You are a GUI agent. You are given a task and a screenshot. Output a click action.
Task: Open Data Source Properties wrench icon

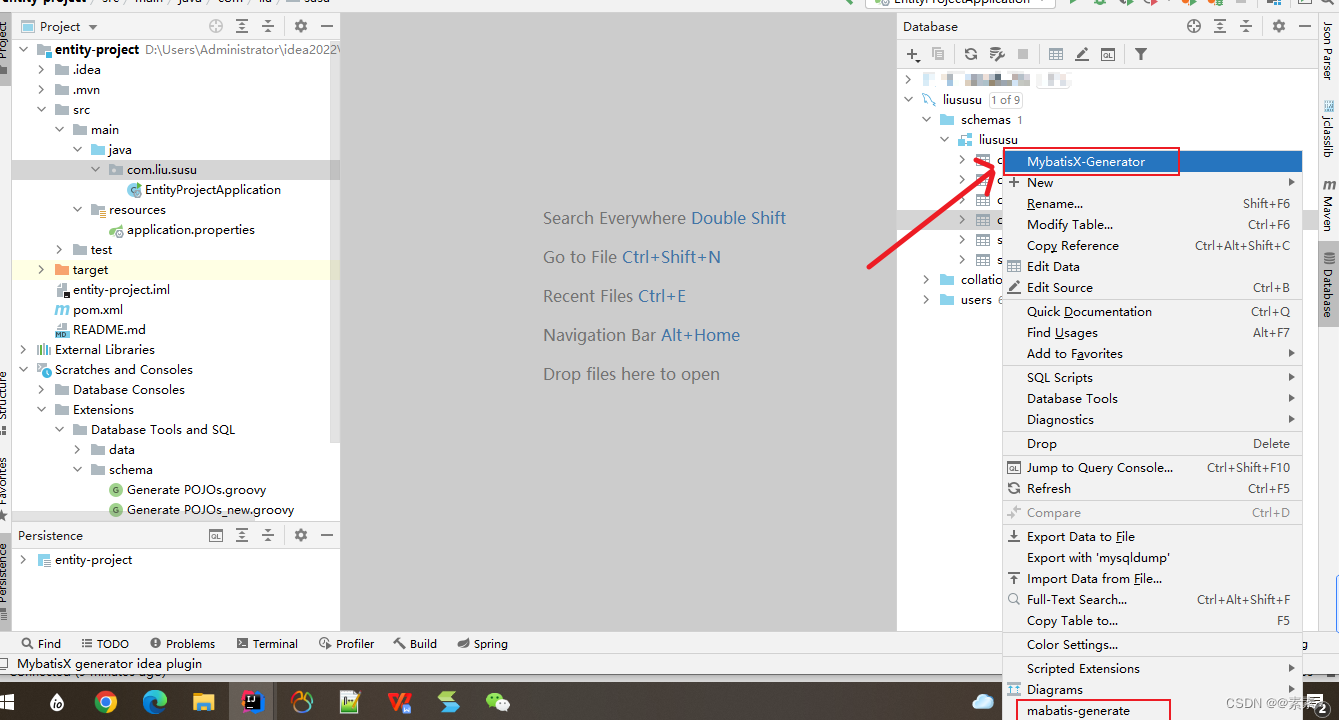(996, 55)
